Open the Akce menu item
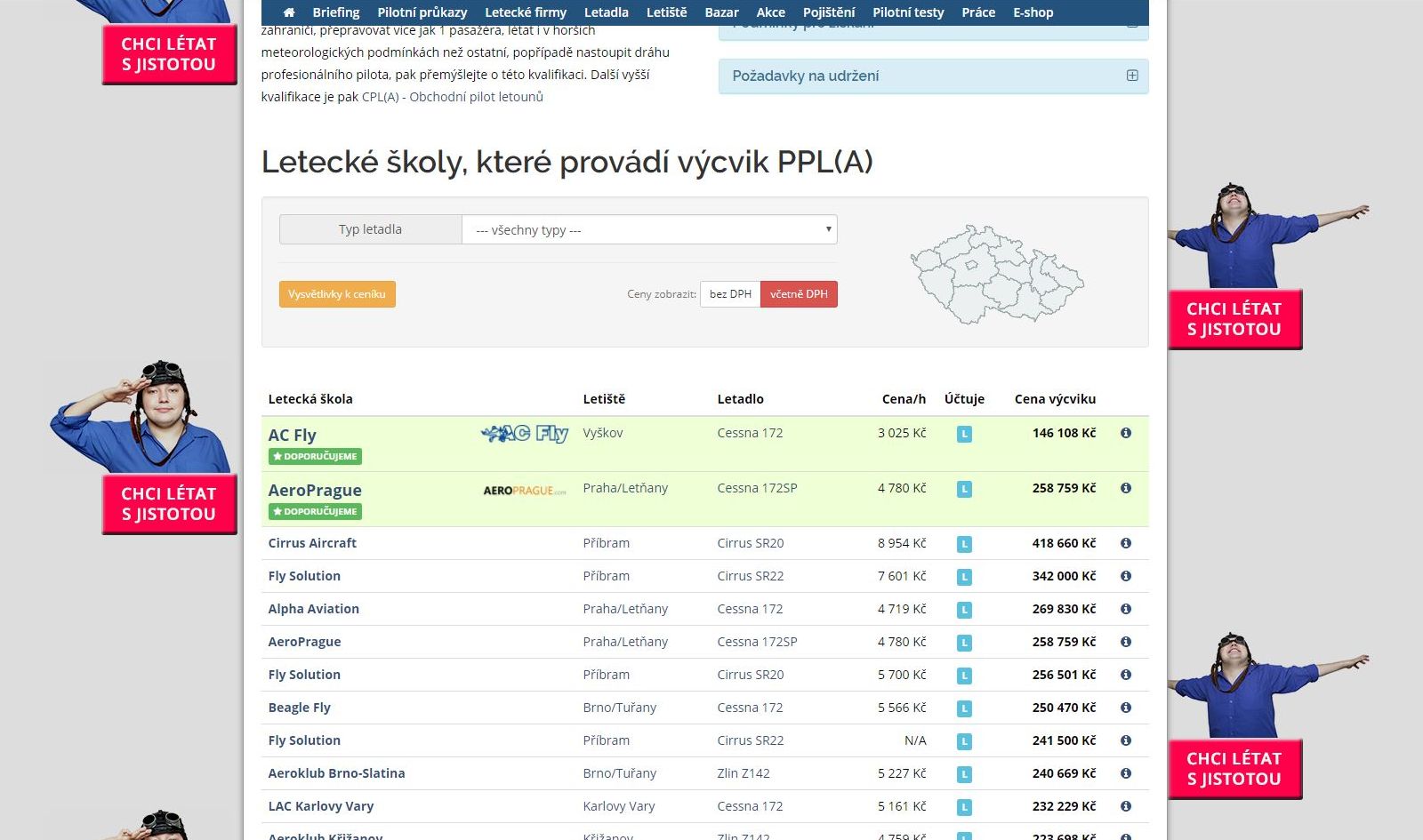The image size is (1423, 840). pos(771,12)
